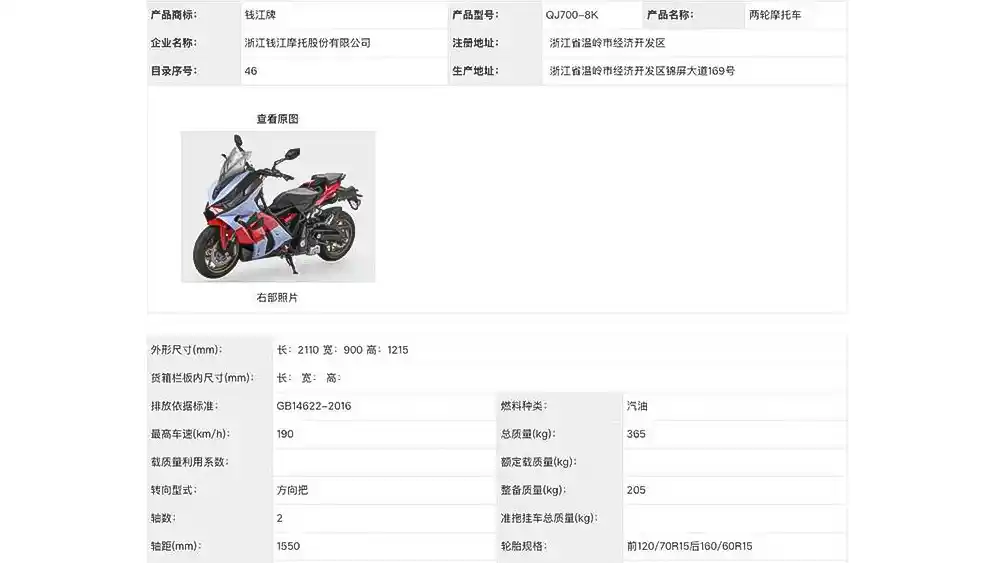Select axle count value 2

279,518
